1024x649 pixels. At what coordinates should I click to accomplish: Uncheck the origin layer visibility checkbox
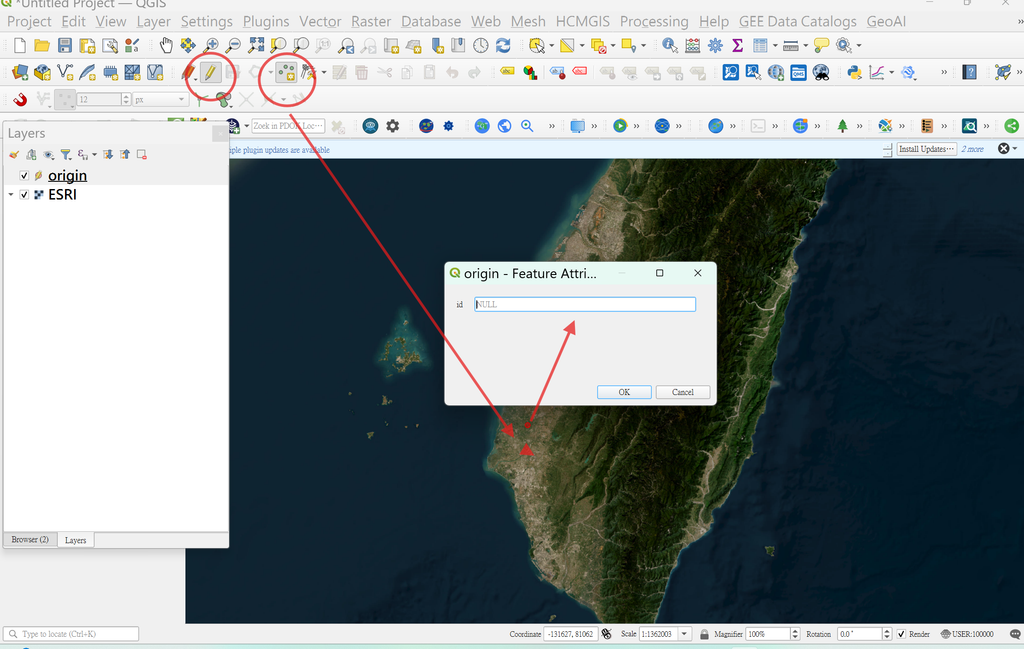point(24,176)
